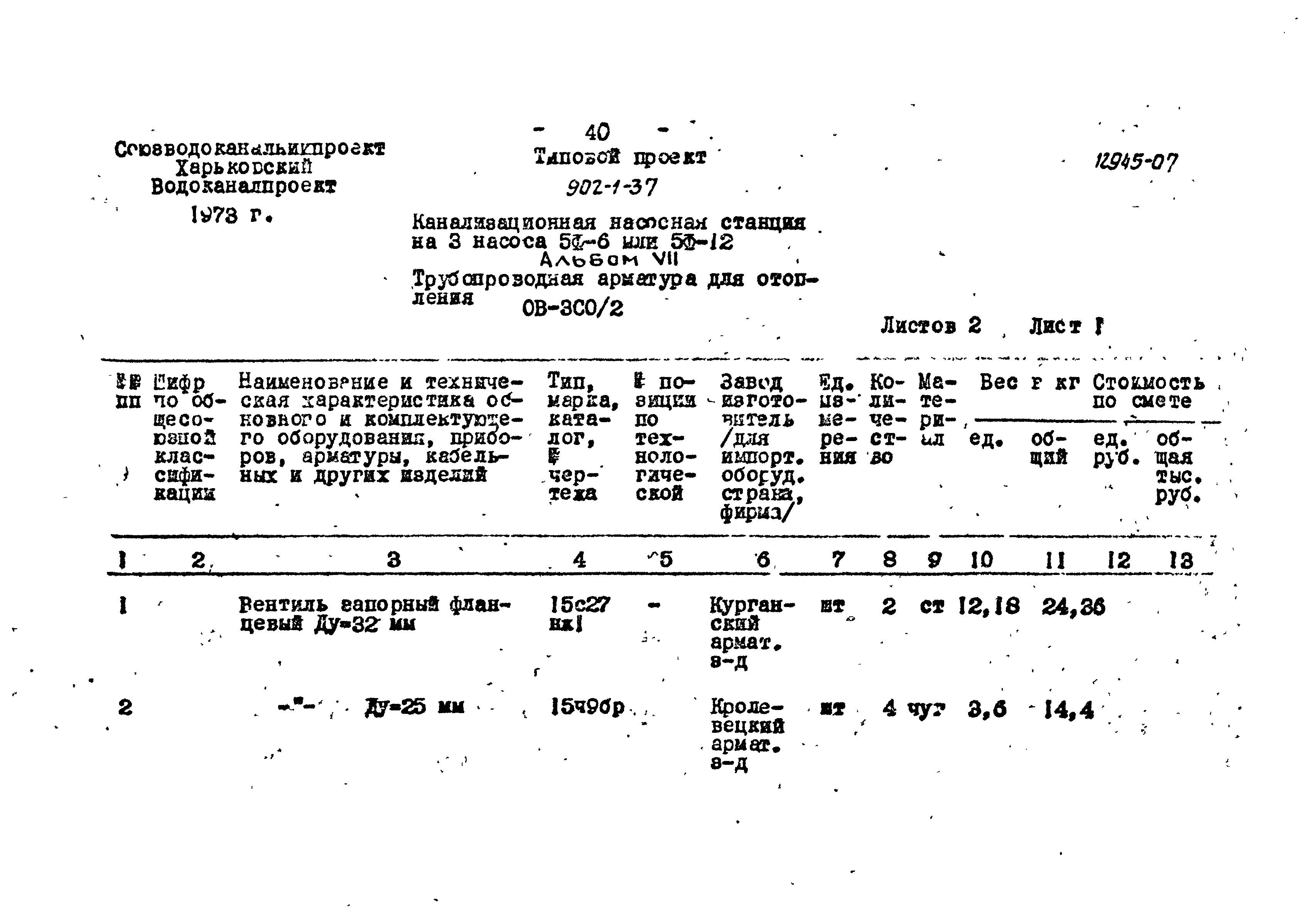Click the item number '1' icon

tap(96, 612)
